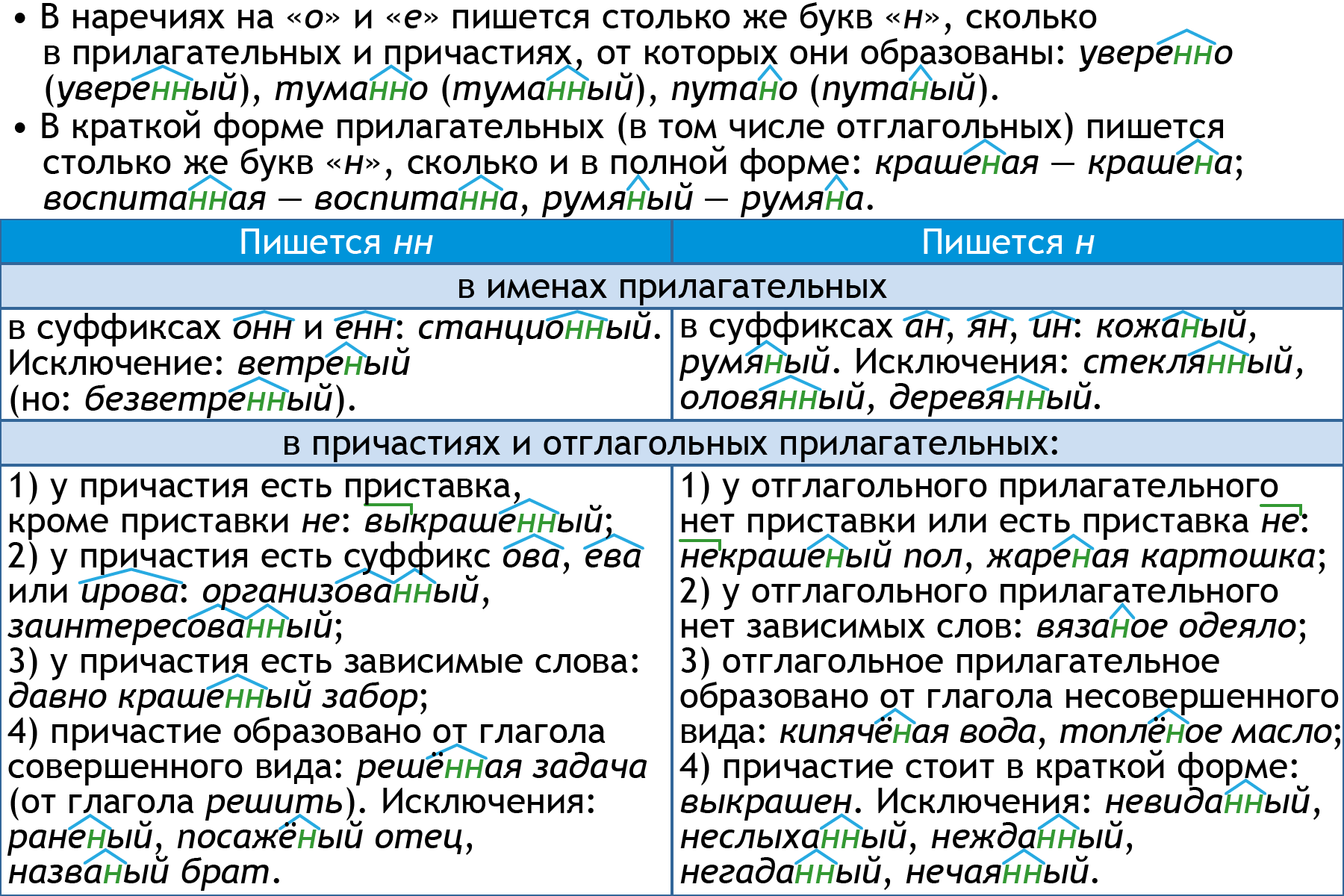Click the suffix 'онн' in the adjectives row
Image resolution: width=1344 pixels, height=896 pixels.
coord(263,328)
